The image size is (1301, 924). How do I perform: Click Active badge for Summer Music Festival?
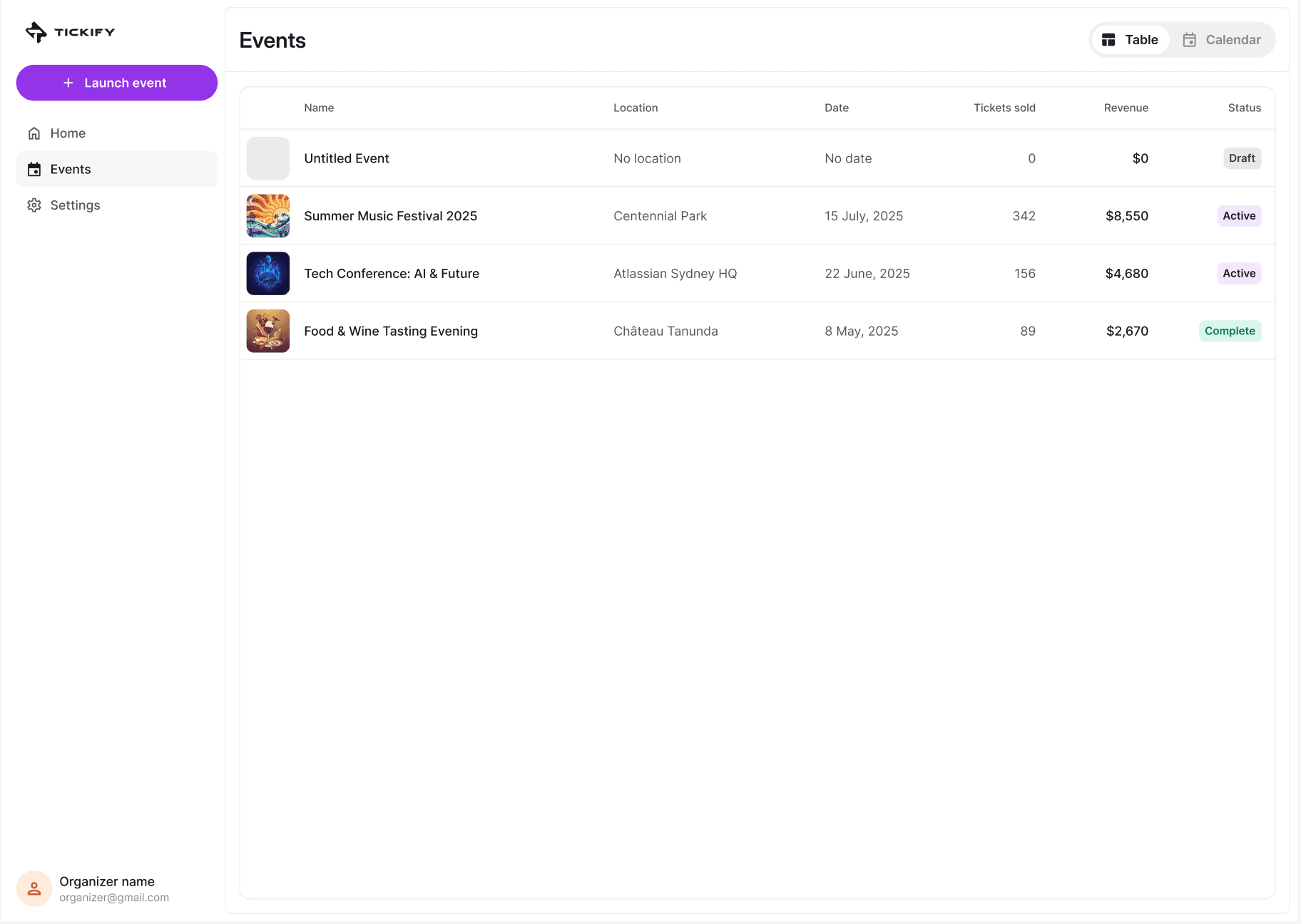point(1239,216)
